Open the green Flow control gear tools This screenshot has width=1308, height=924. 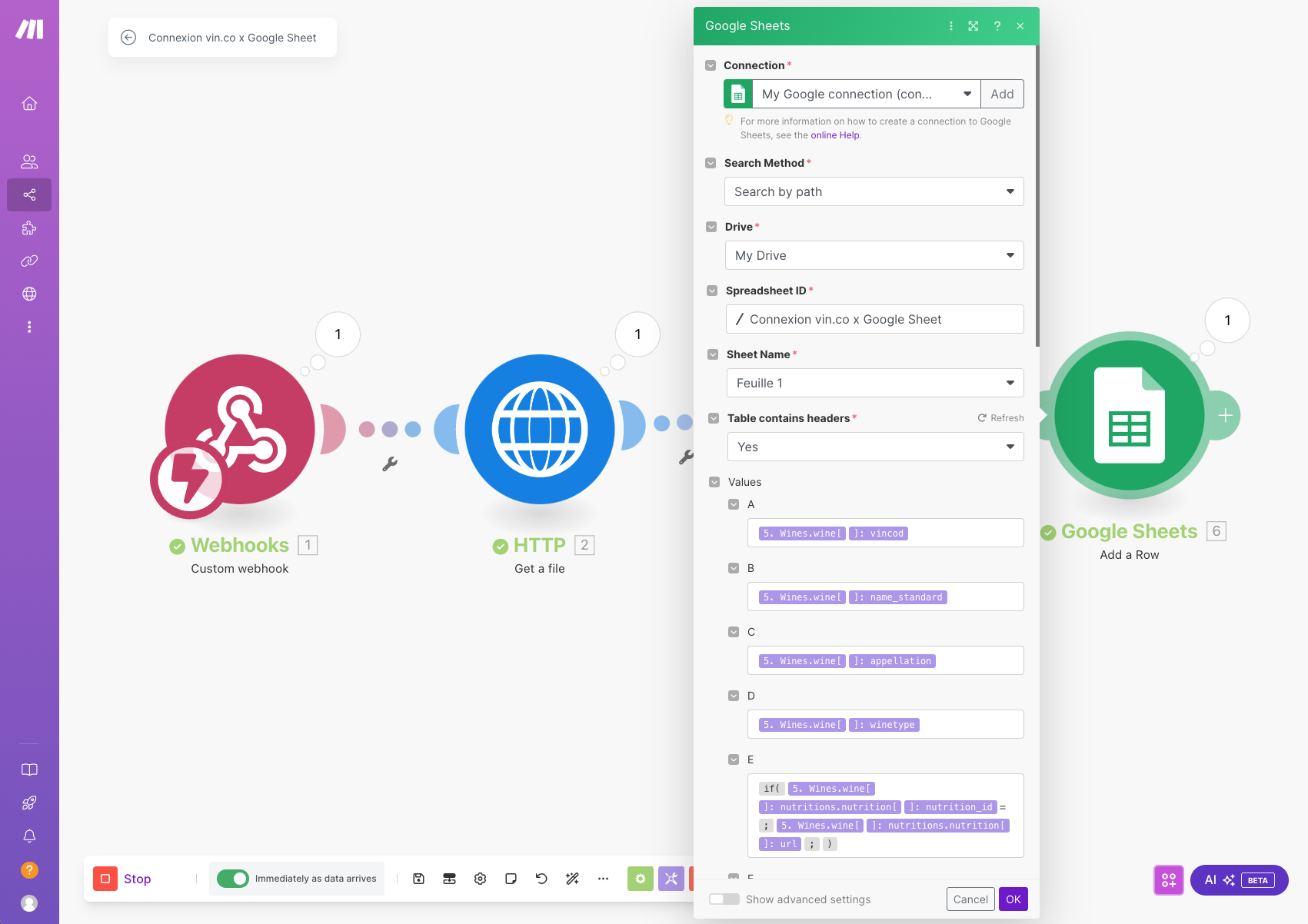pos(641,879)
